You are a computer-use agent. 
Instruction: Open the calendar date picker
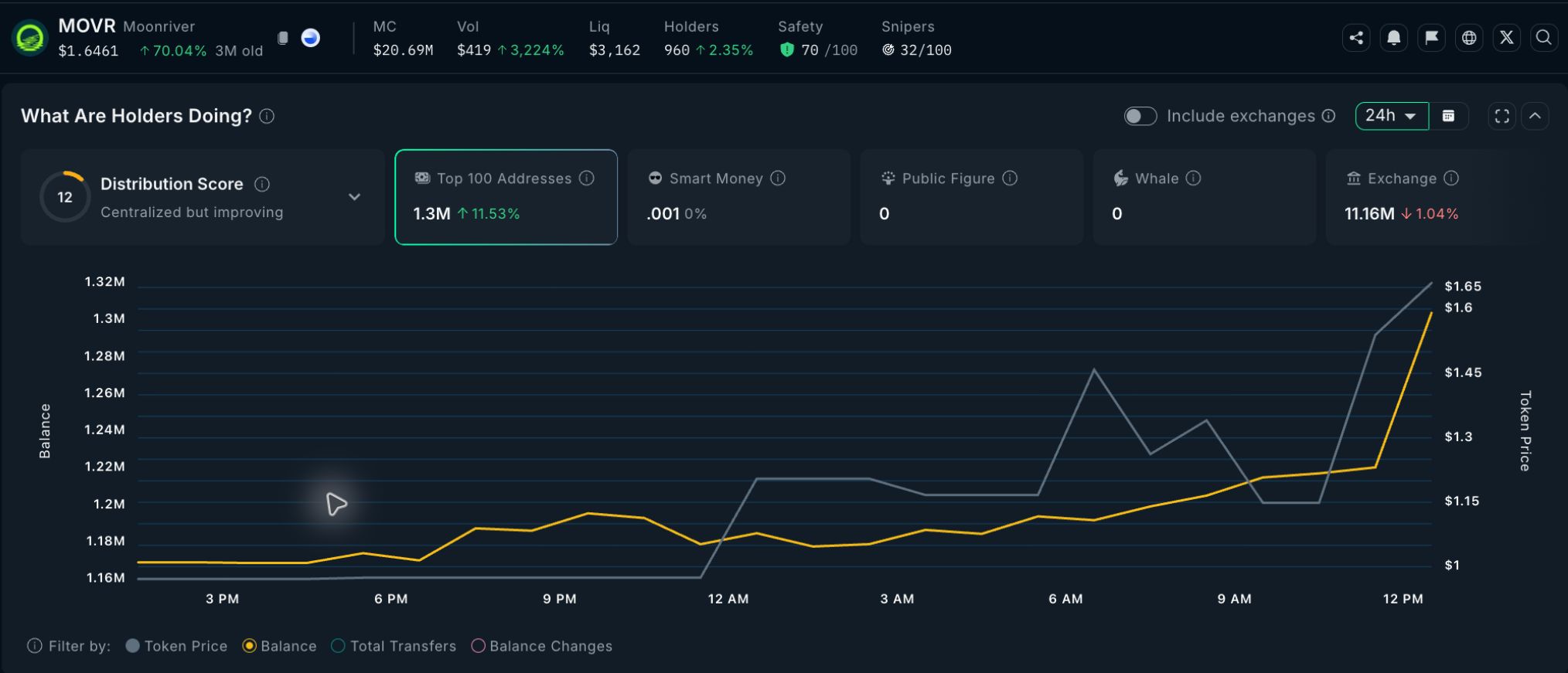tap(1448, 116)
